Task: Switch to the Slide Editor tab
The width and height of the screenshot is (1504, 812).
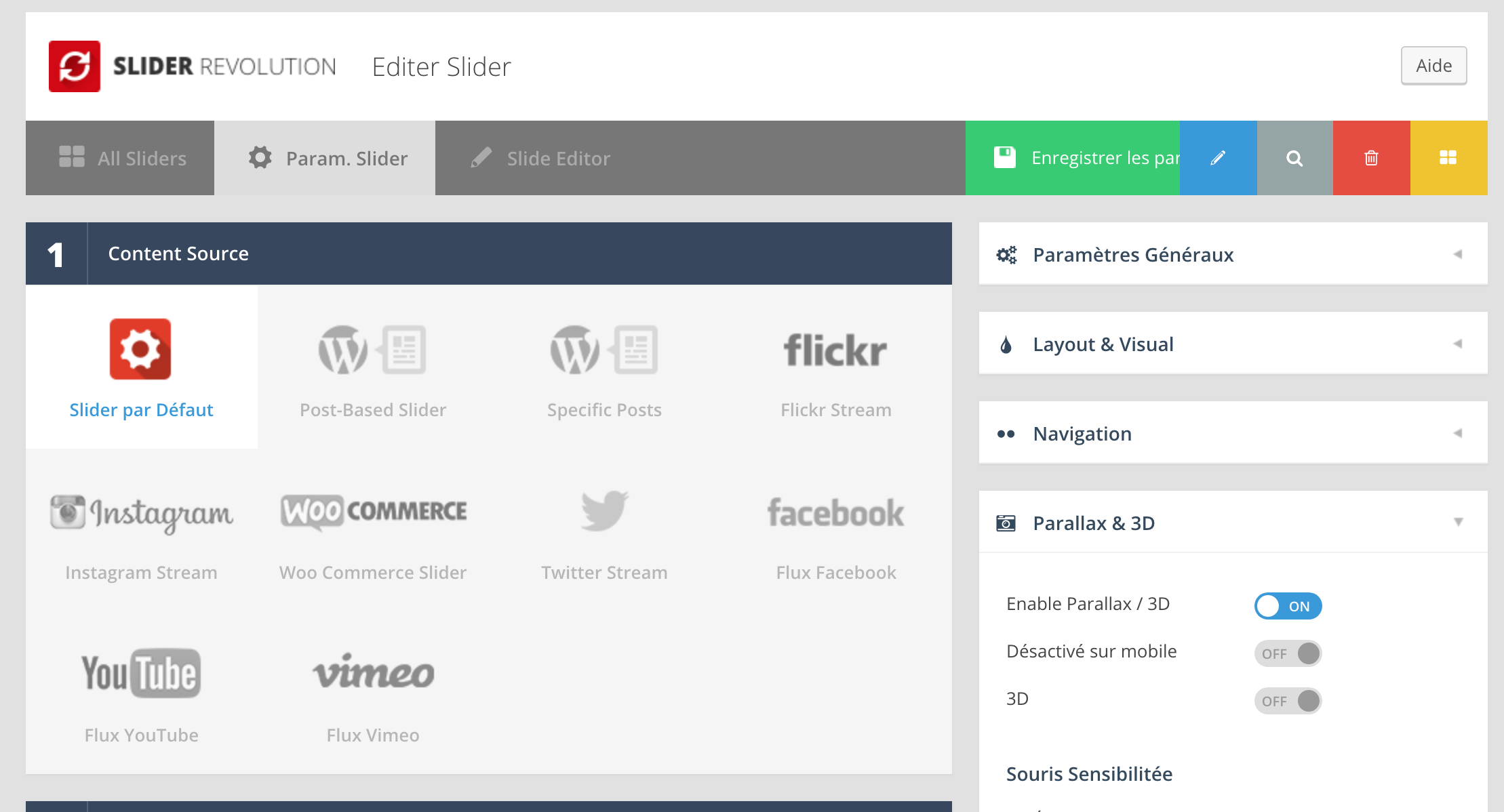Action: tap(540, 158)
